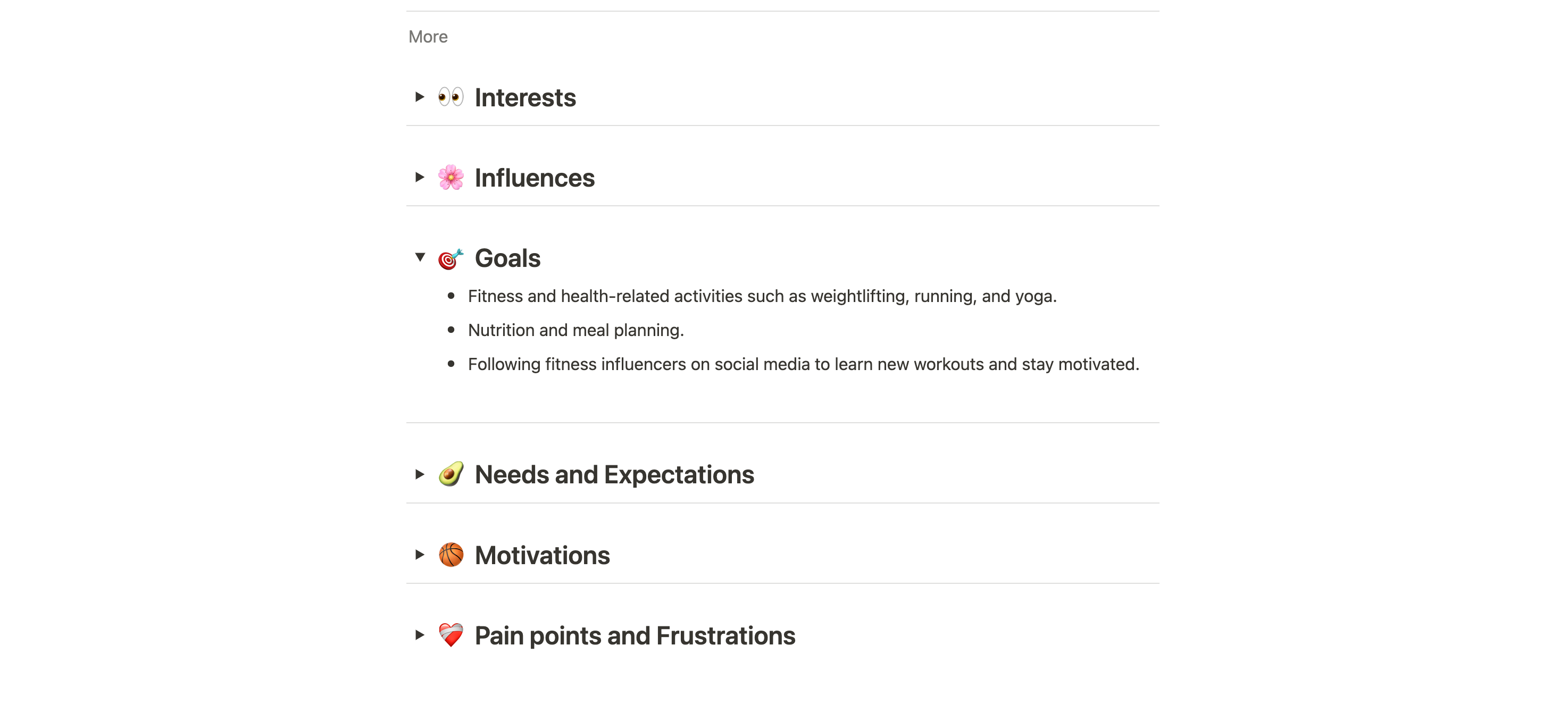The image size is (1568, 704).
Task: Click the Influences heading text
Action: [535, 178]
